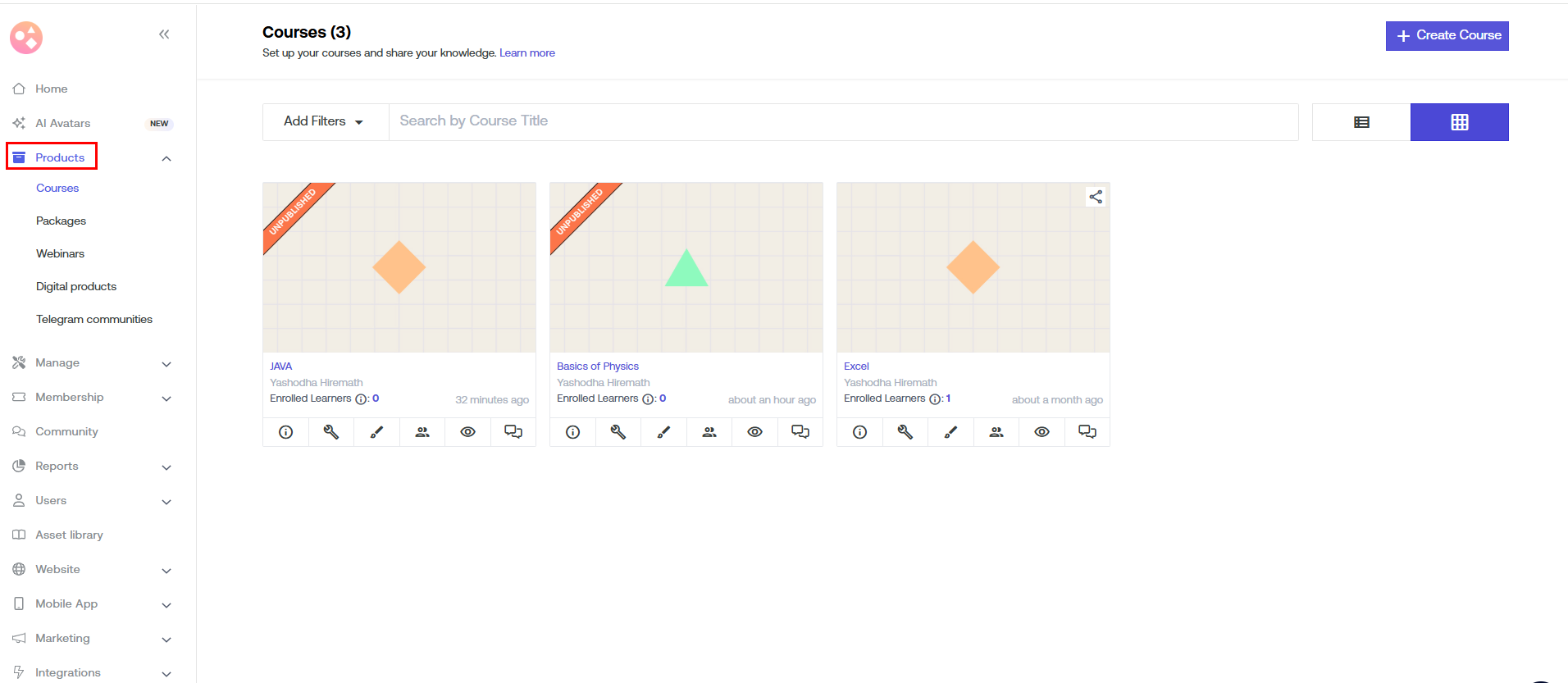
Task: Click the wrench icon on Basics of Physics
Action: pos(618,432)
